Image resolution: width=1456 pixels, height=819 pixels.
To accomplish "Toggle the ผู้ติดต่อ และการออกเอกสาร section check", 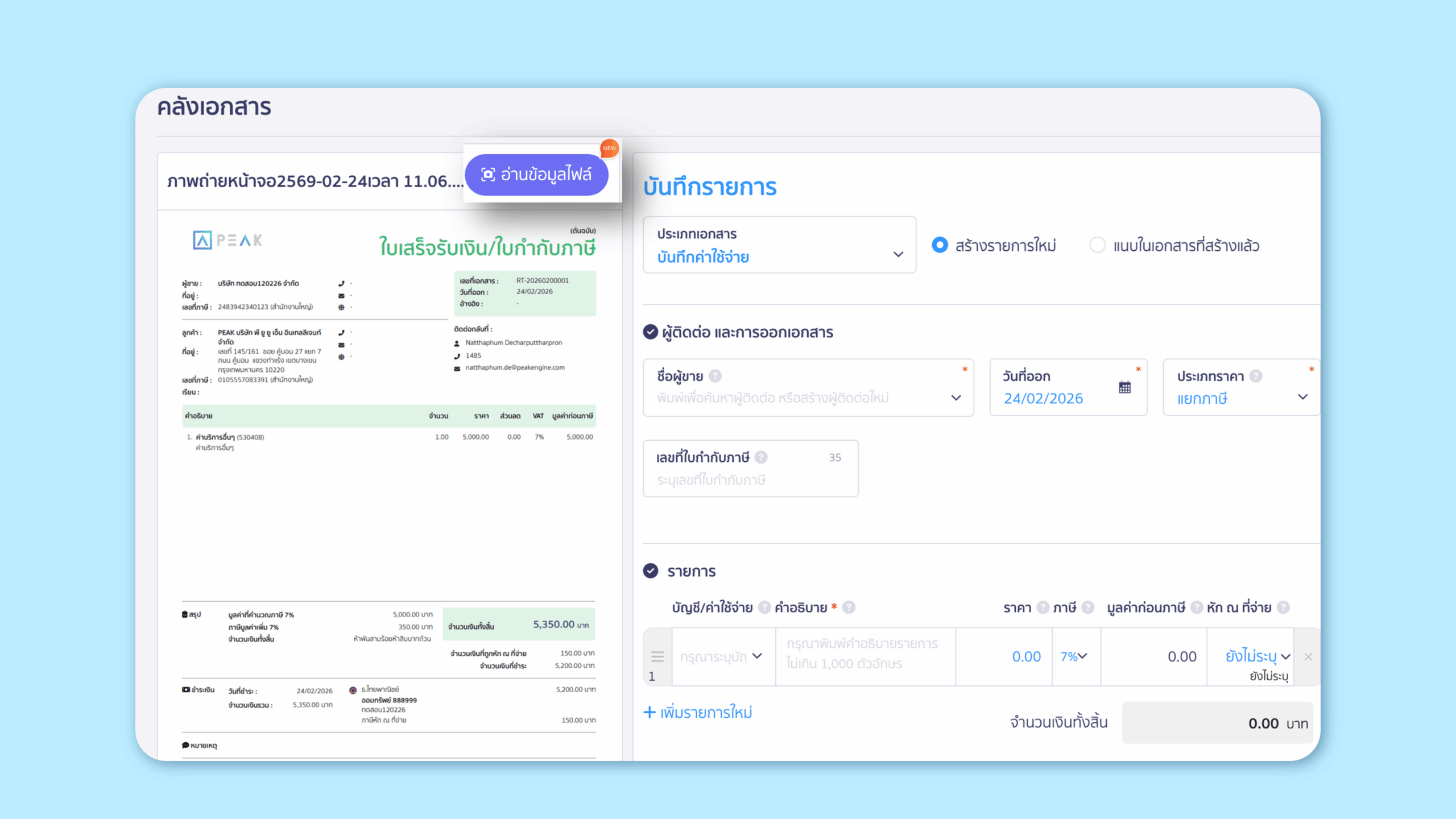I will [651, 332].
